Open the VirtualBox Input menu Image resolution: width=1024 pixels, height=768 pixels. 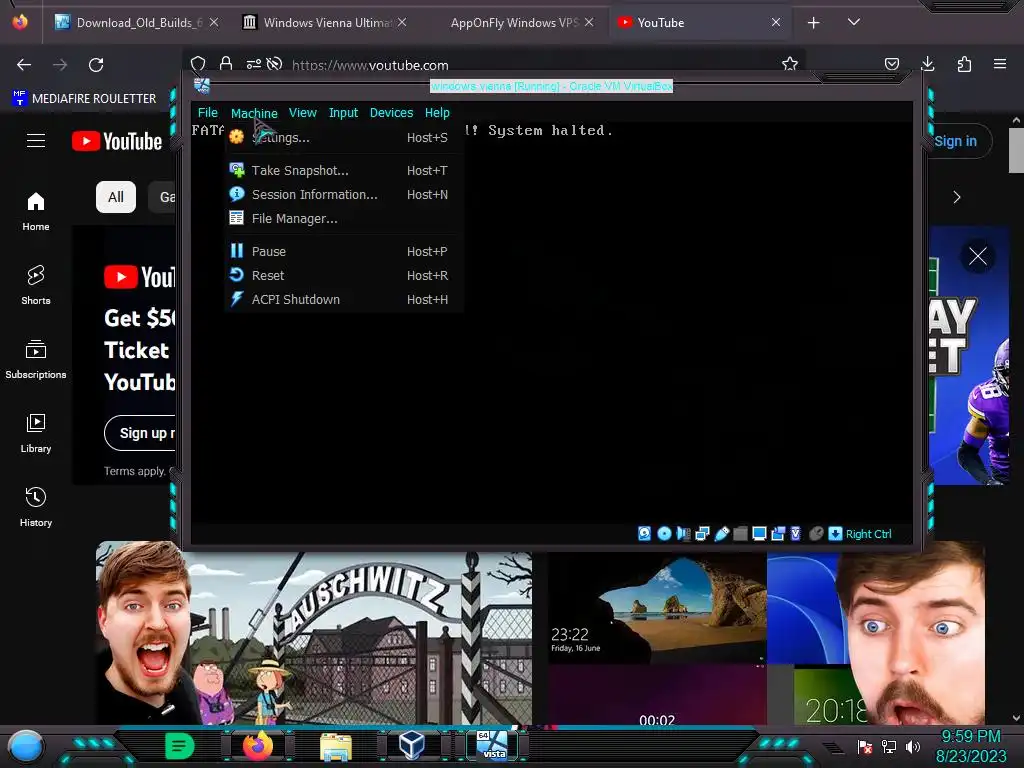pos(343,112)
